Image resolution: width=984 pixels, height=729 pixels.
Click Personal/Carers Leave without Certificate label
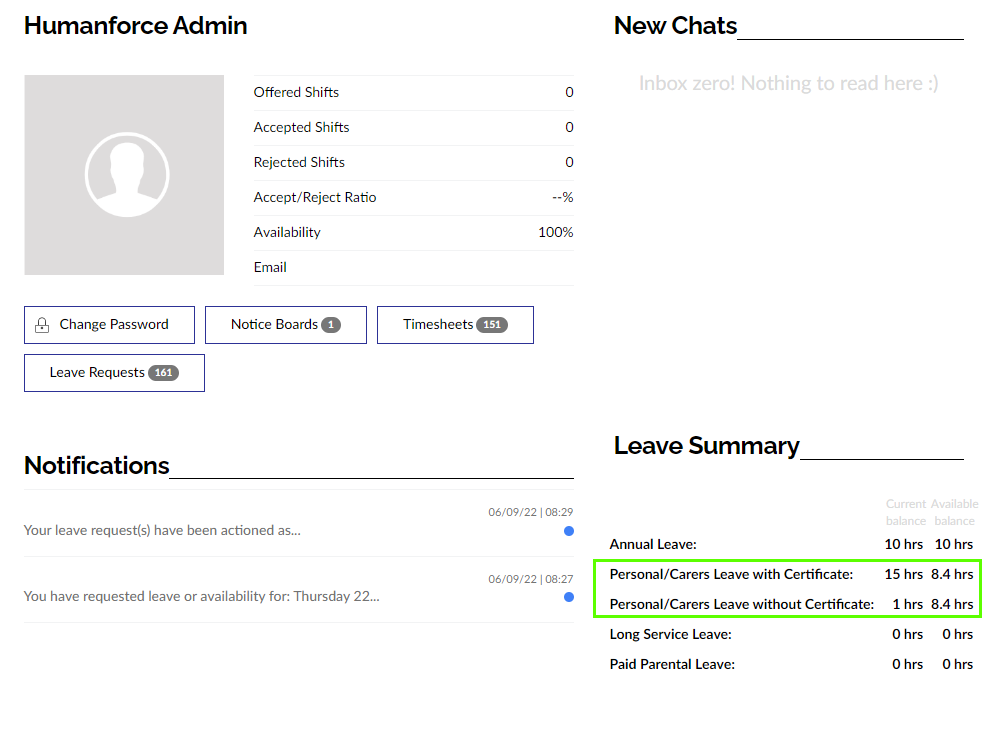tap(742, 605)
